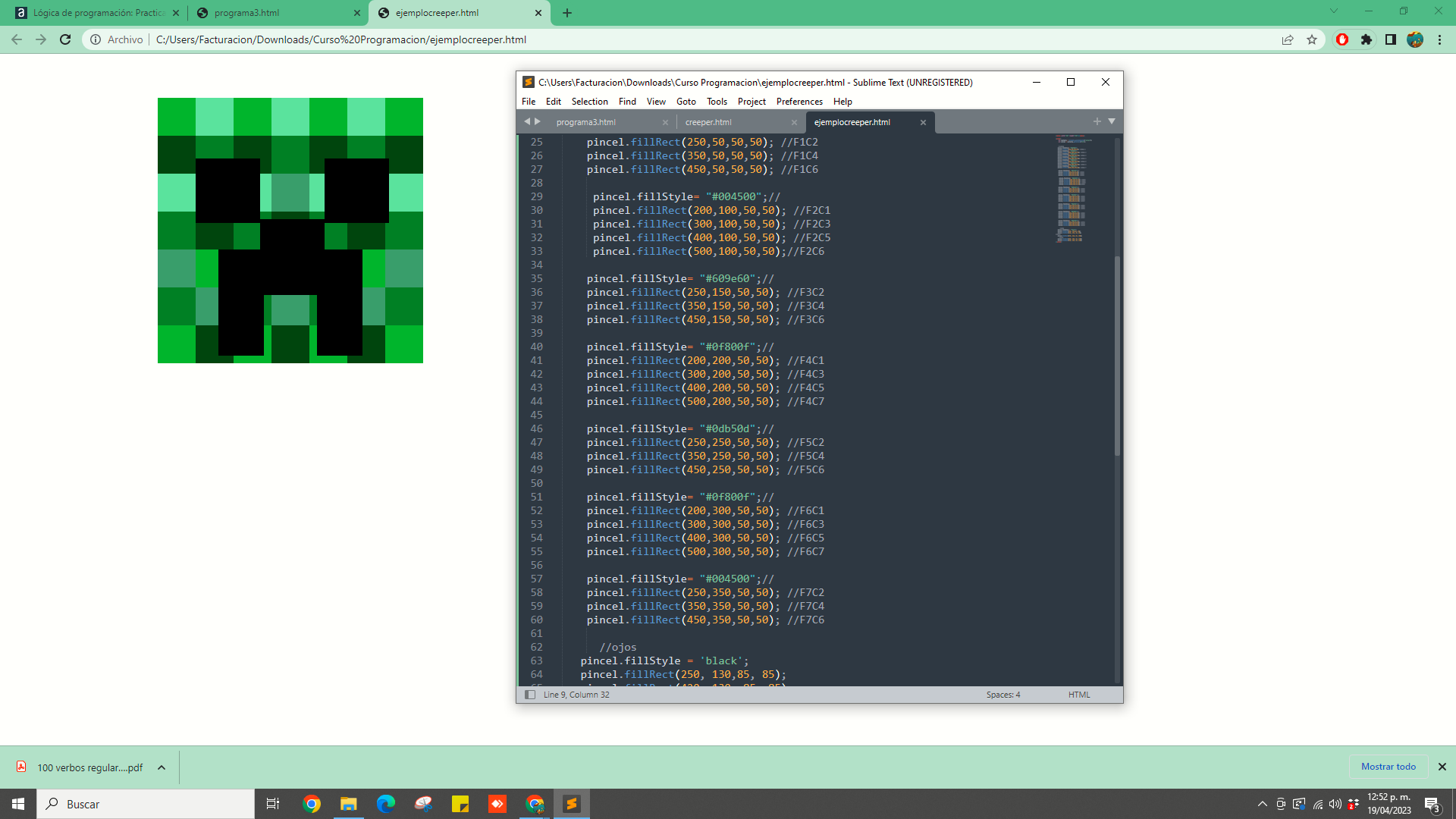This screenshot has width=1456, height=819.
Task: Switch to programa3.html browser tab
Action: (x=277, y=13)
